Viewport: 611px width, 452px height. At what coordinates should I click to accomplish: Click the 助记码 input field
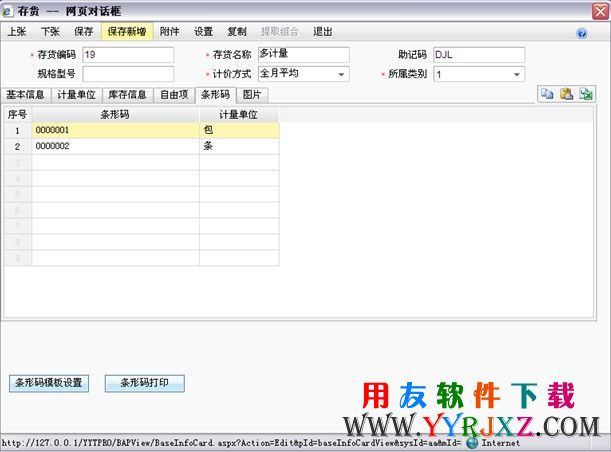point(479,55)
